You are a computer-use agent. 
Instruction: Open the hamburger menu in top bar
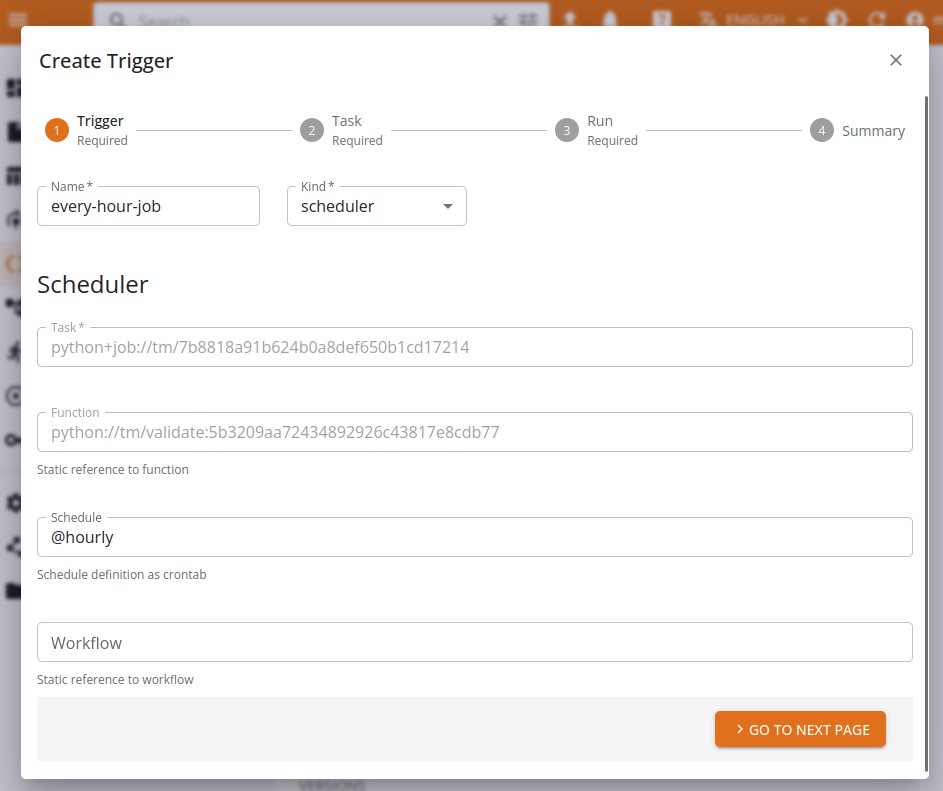tap(15, 19)
